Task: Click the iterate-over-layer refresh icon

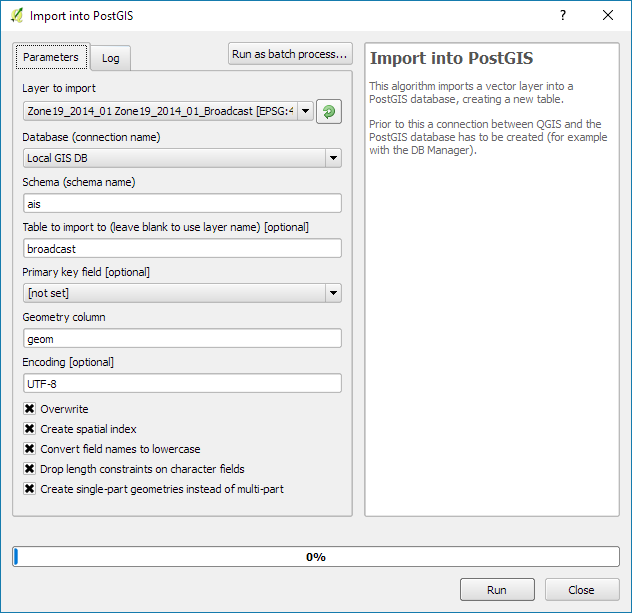Action: [x=328, y=112]
